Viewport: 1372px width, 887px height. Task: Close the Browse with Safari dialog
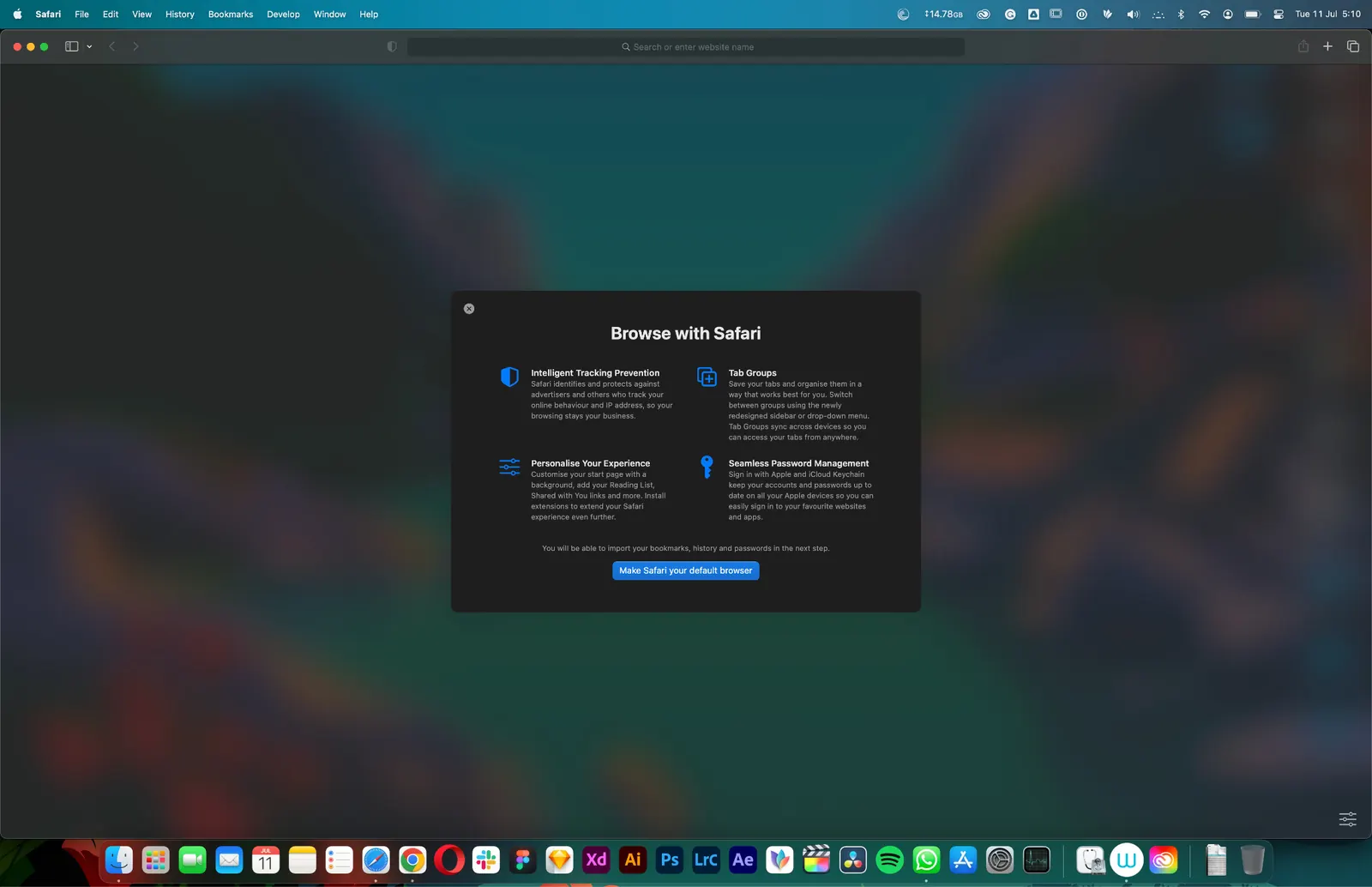pos(469,309)
